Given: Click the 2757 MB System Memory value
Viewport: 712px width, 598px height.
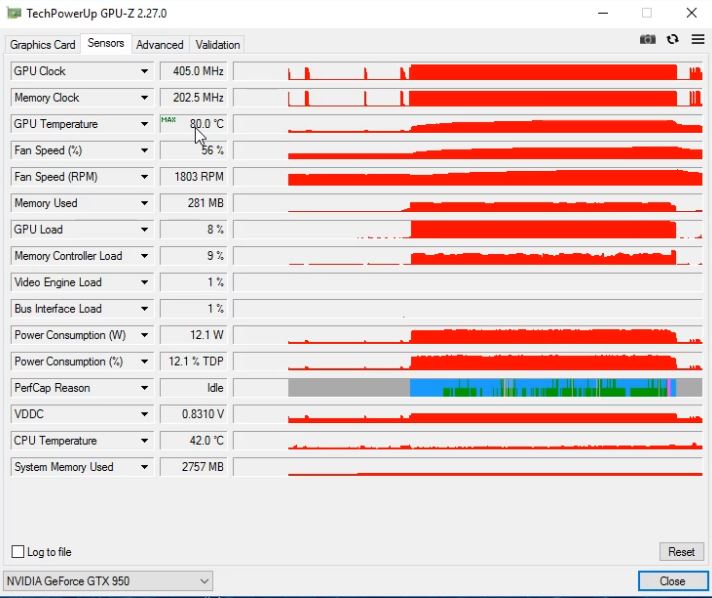Looking at the screenshot, I should tap(193, 467).
